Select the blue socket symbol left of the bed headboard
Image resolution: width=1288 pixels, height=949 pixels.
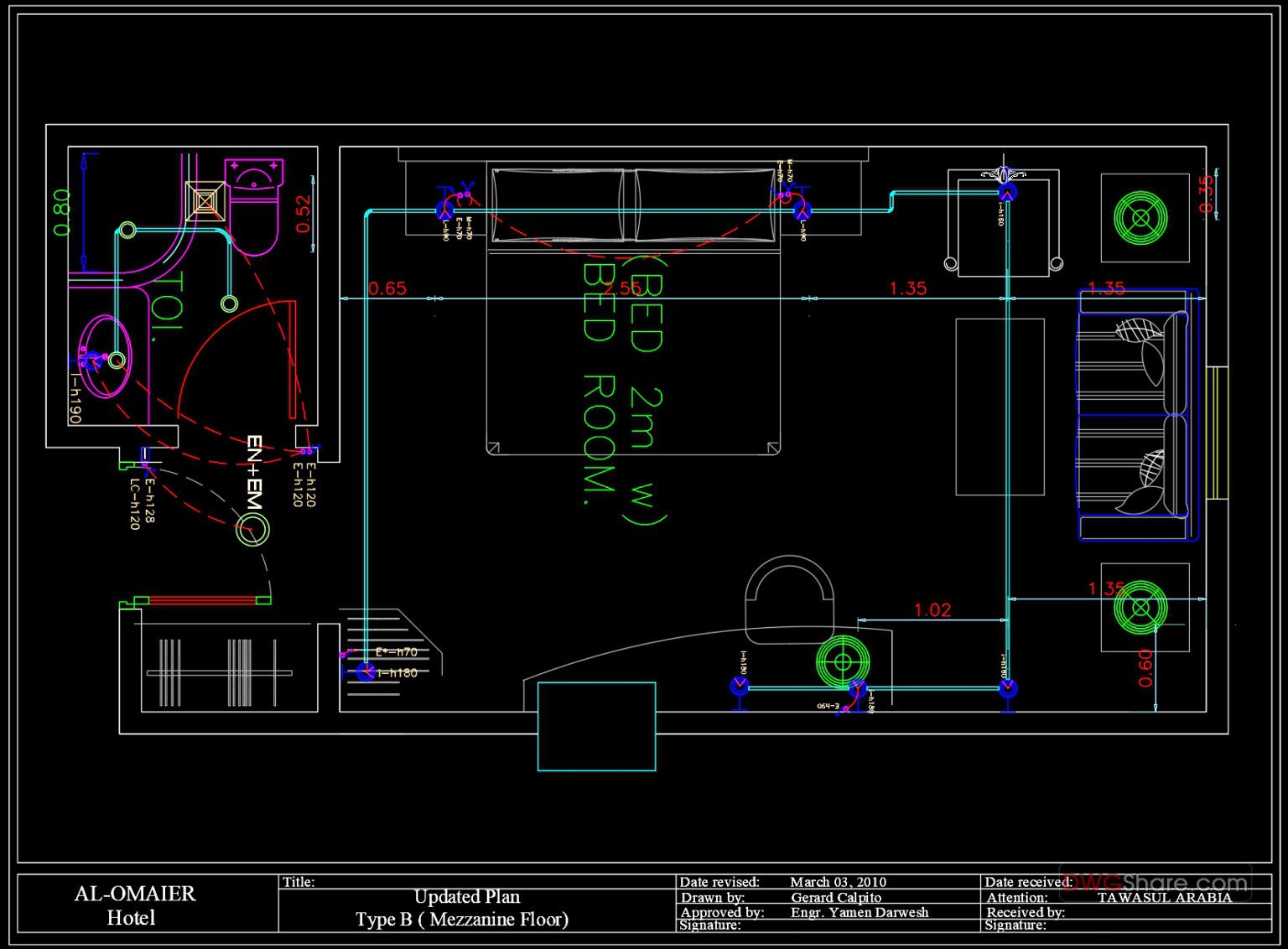444,208
